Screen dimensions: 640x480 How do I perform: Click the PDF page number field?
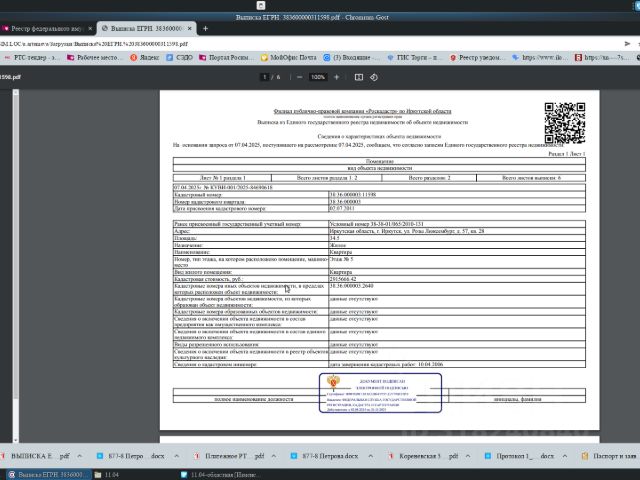pyautogui.click(x=265, y=77)
